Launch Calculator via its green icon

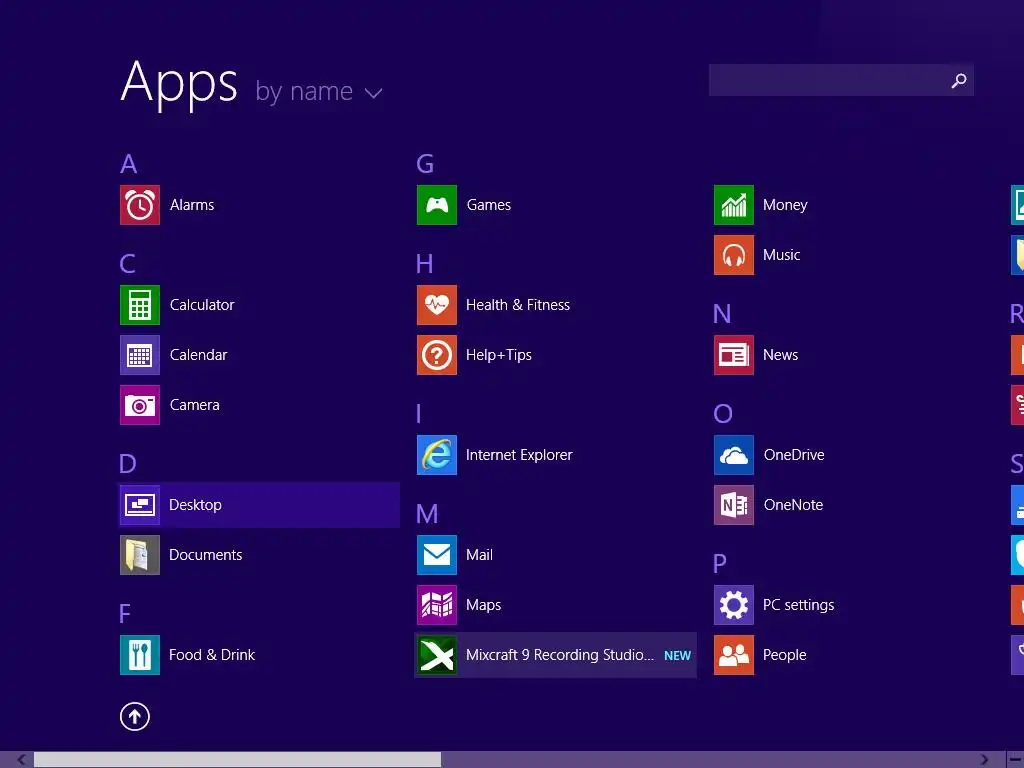coord(140,305)
